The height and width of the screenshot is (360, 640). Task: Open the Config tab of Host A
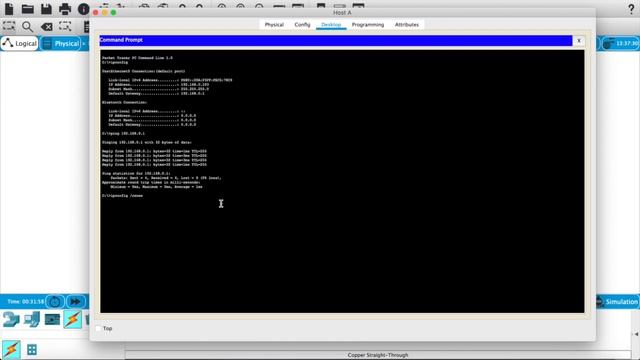point(302,24)
